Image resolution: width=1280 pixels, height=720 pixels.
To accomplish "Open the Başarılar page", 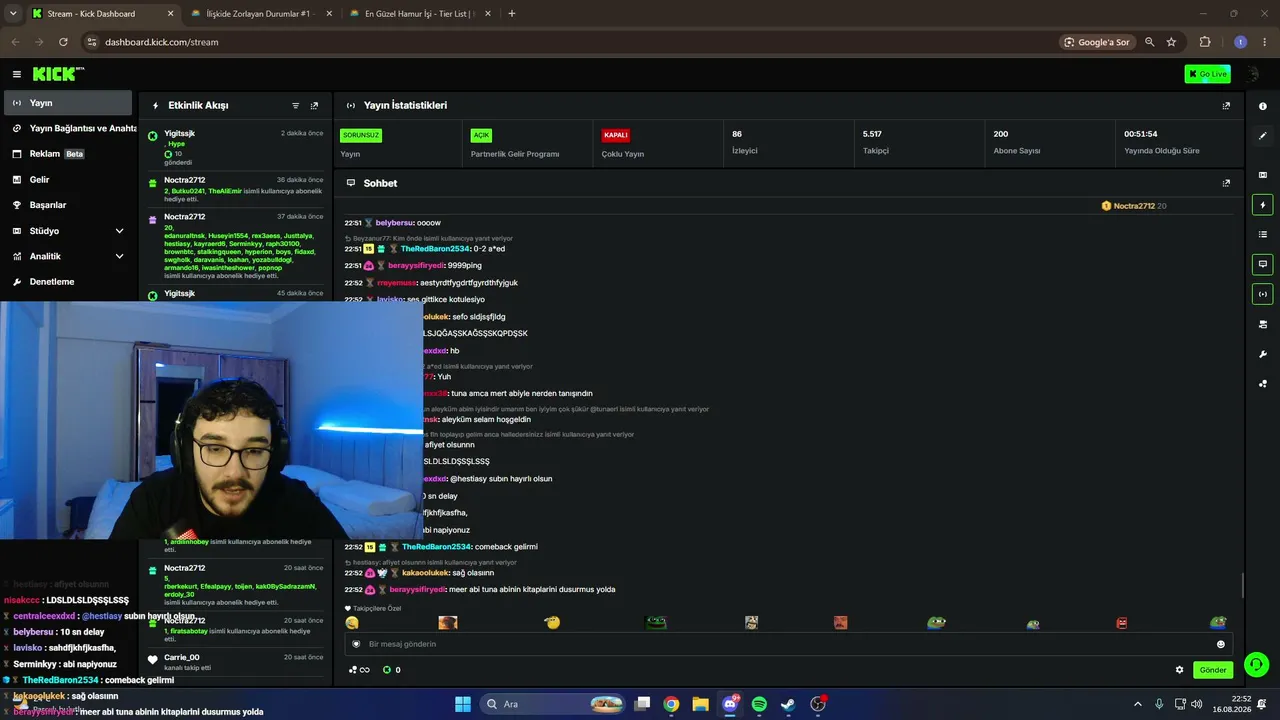I will 67,205.
